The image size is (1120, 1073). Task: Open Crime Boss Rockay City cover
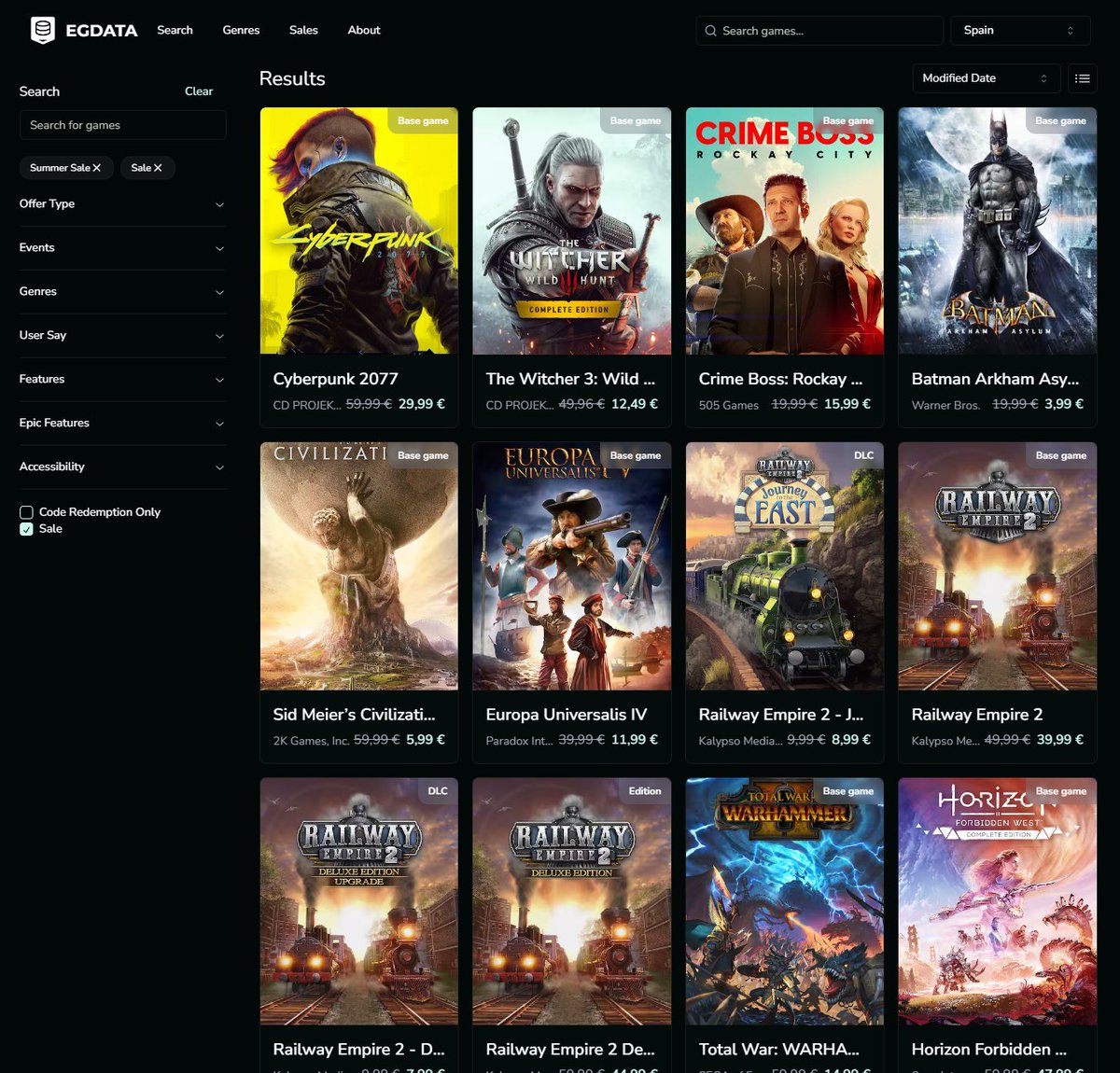point(785,231)
